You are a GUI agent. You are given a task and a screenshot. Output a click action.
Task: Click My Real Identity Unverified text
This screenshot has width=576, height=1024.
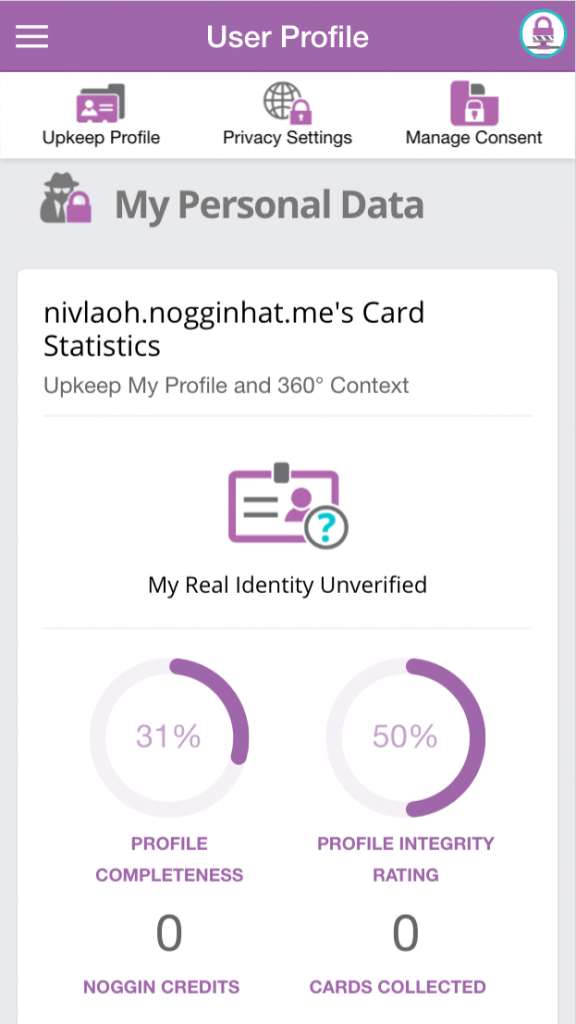pyautogui.click(x=287, y=584)
